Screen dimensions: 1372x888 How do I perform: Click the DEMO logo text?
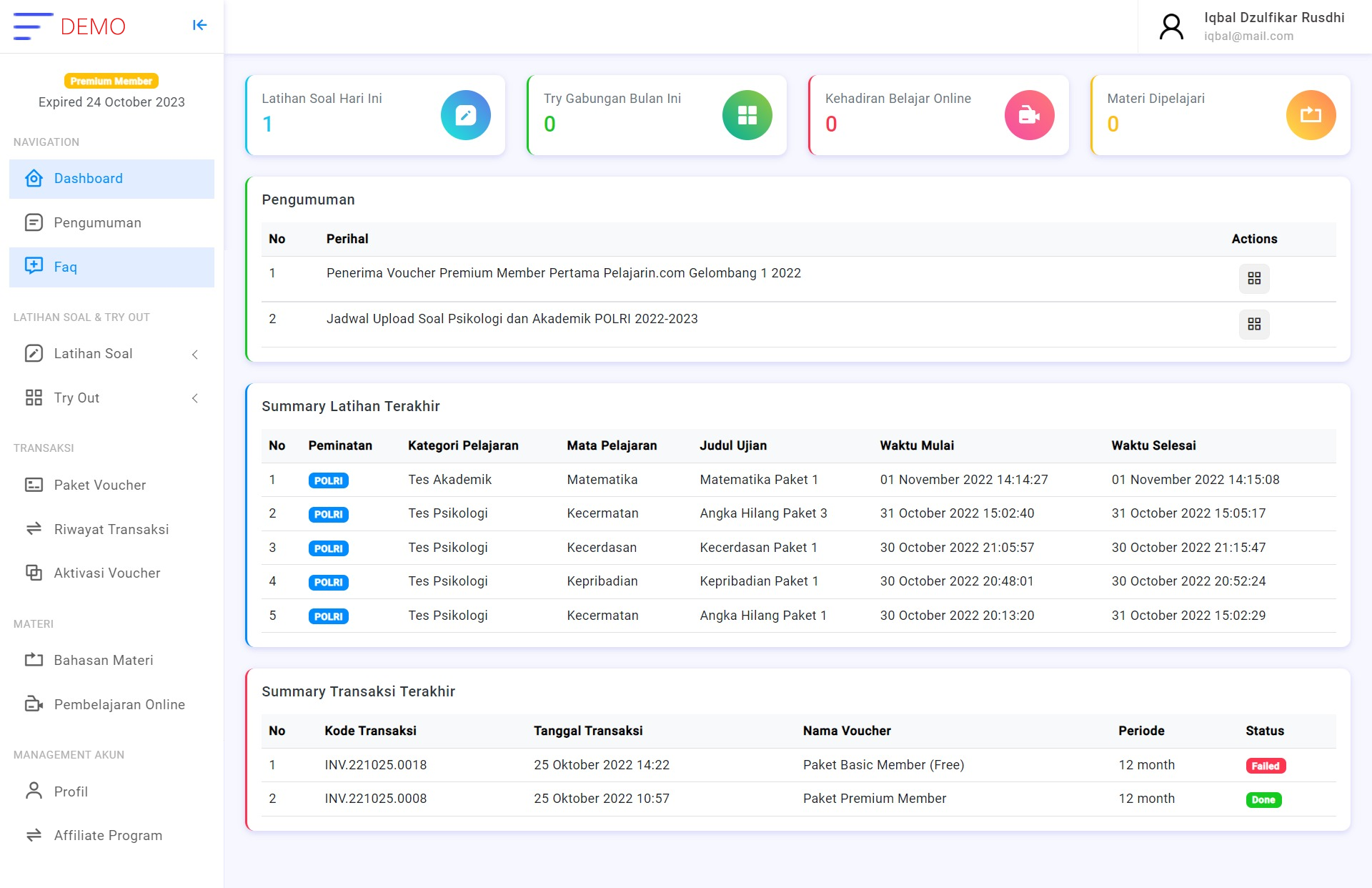93,26
